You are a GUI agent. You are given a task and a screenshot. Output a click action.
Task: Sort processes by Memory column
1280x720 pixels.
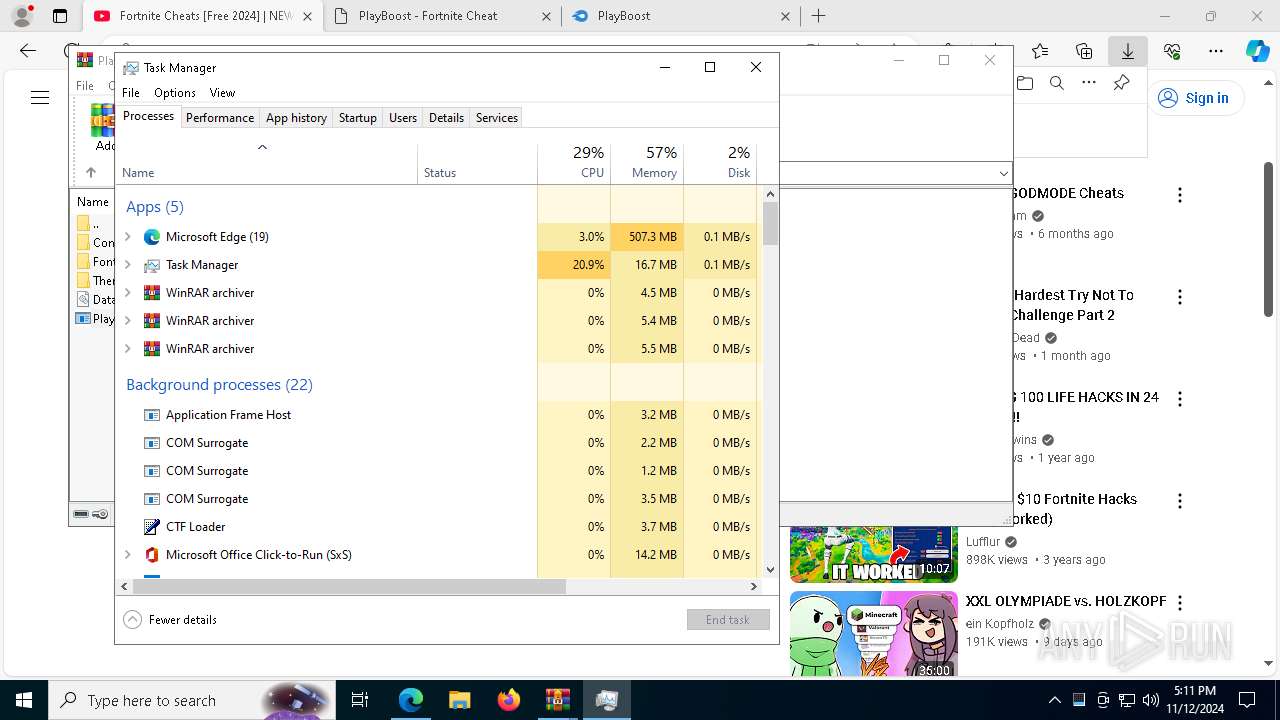click(x=647, y=163)
